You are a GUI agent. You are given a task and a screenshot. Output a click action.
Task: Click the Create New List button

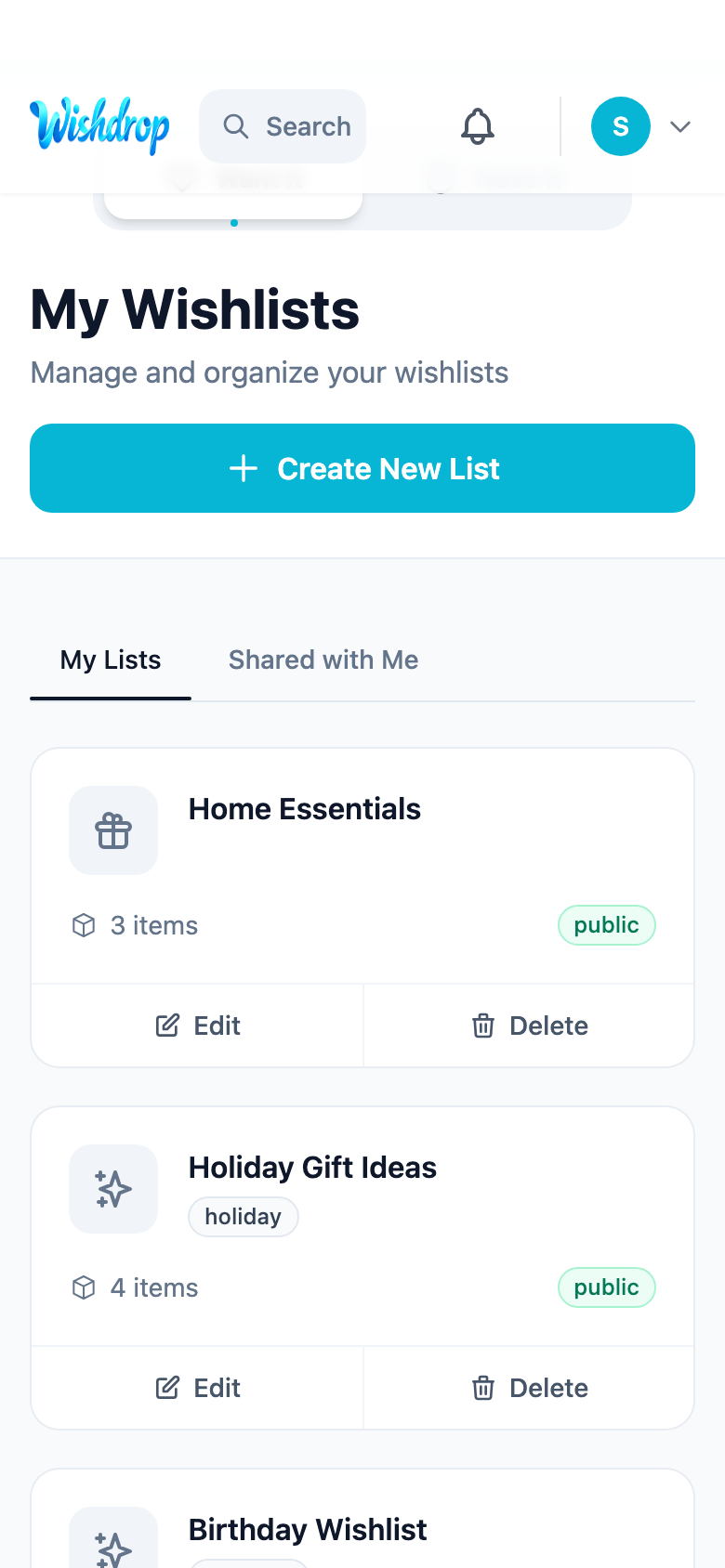(x=362, y=468)
